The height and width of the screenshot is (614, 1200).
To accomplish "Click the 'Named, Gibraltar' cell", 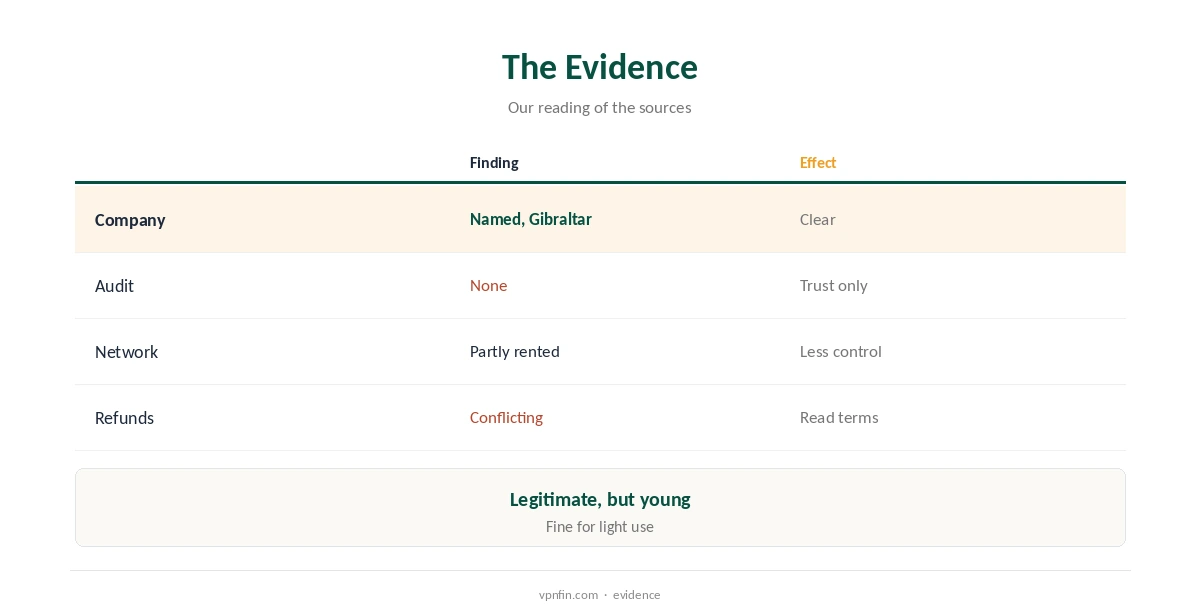I will click(x=531, y=219).
